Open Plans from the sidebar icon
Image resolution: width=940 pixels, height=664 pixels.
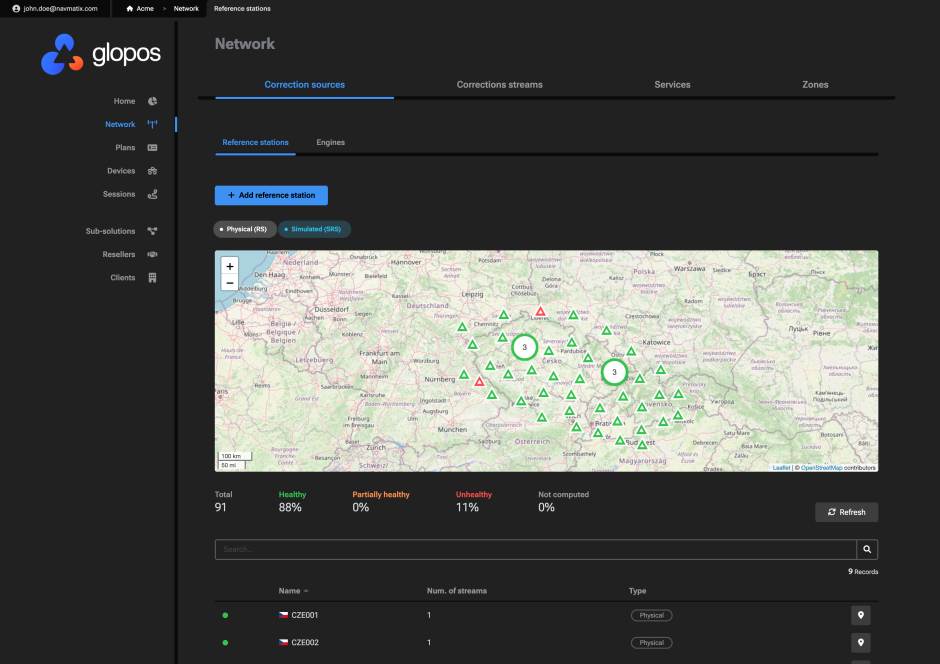point(152,148)
